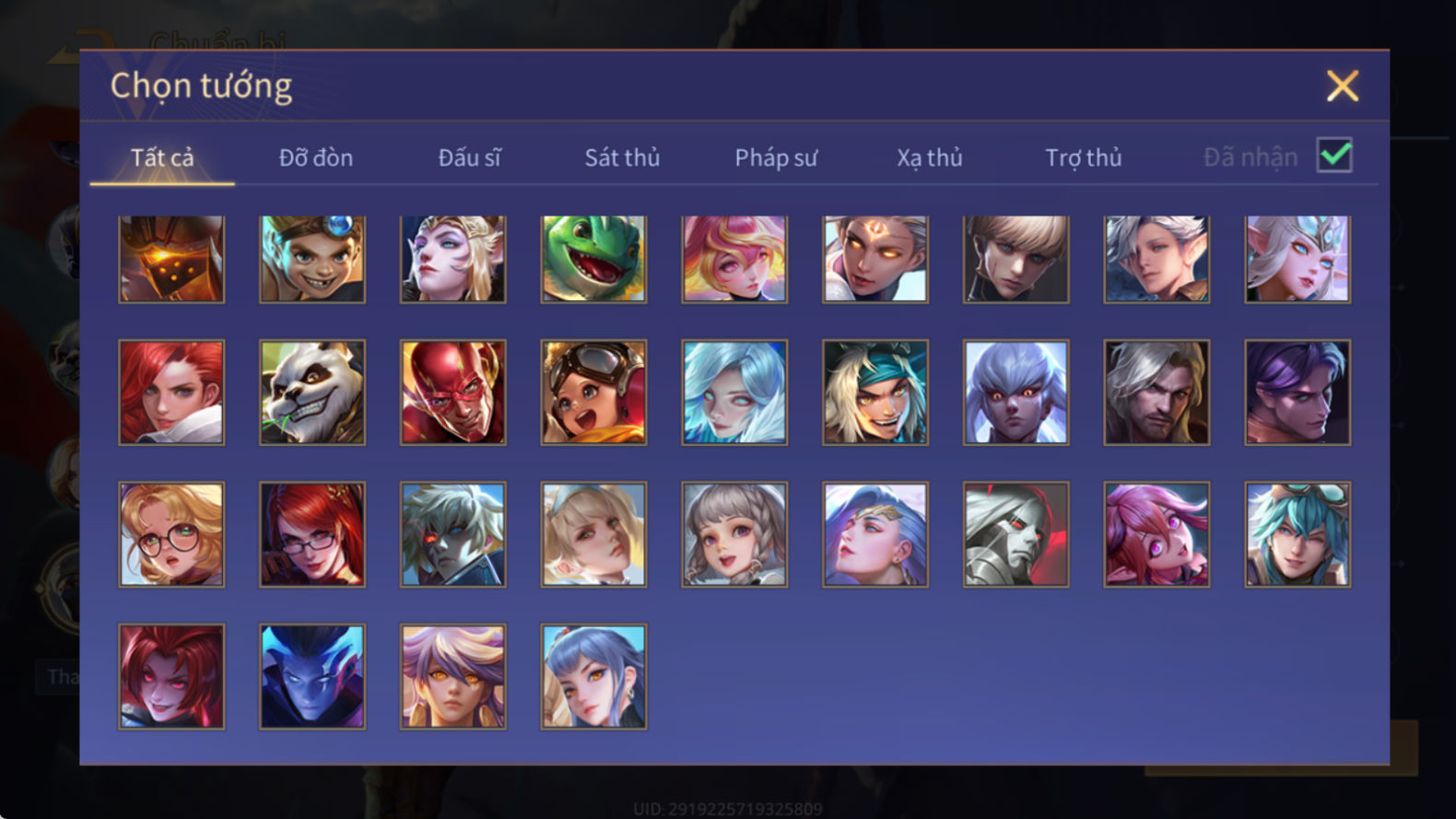Image resolution: width=1456 pixels, height=819 pixels.
Task: Select the Tất cả tab
Action: pos(162,158)
